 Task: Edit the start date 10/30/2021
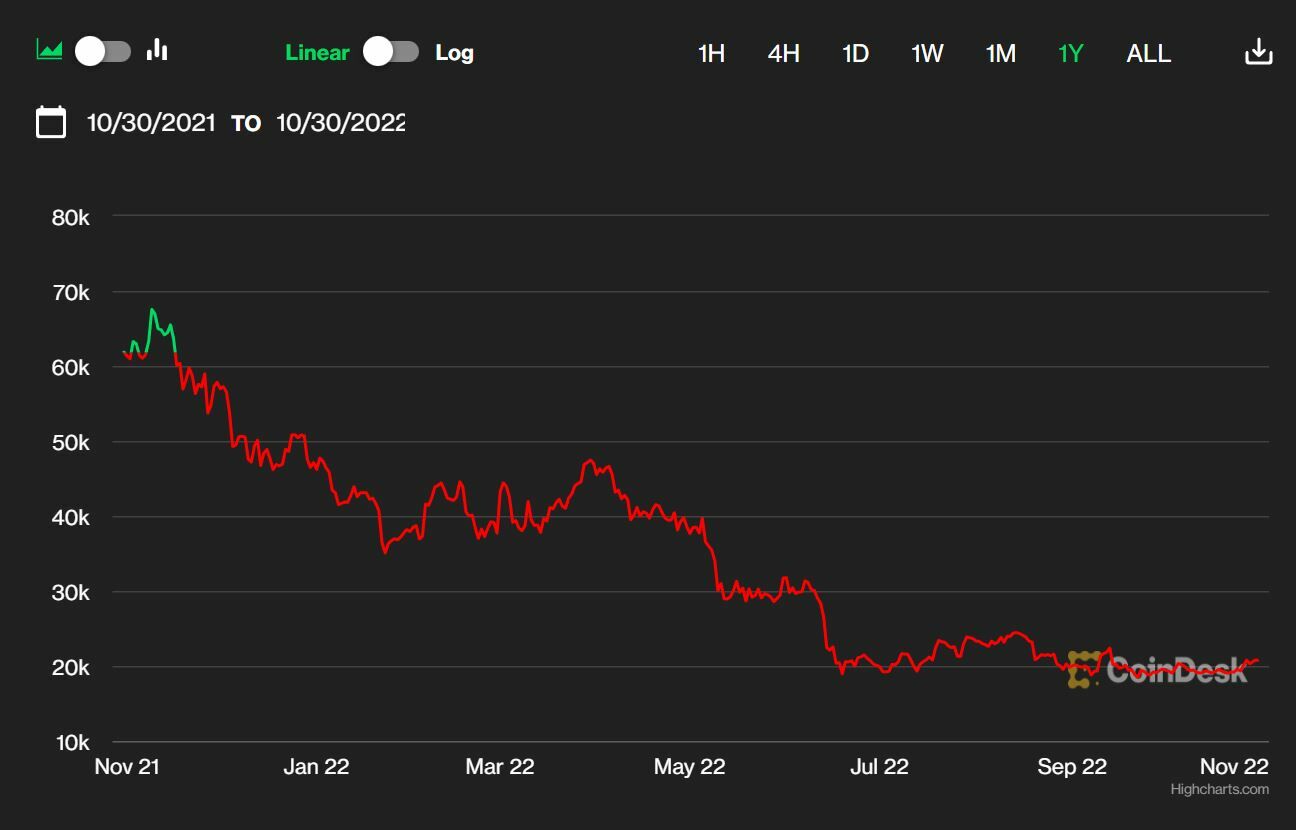pos(151,123)
